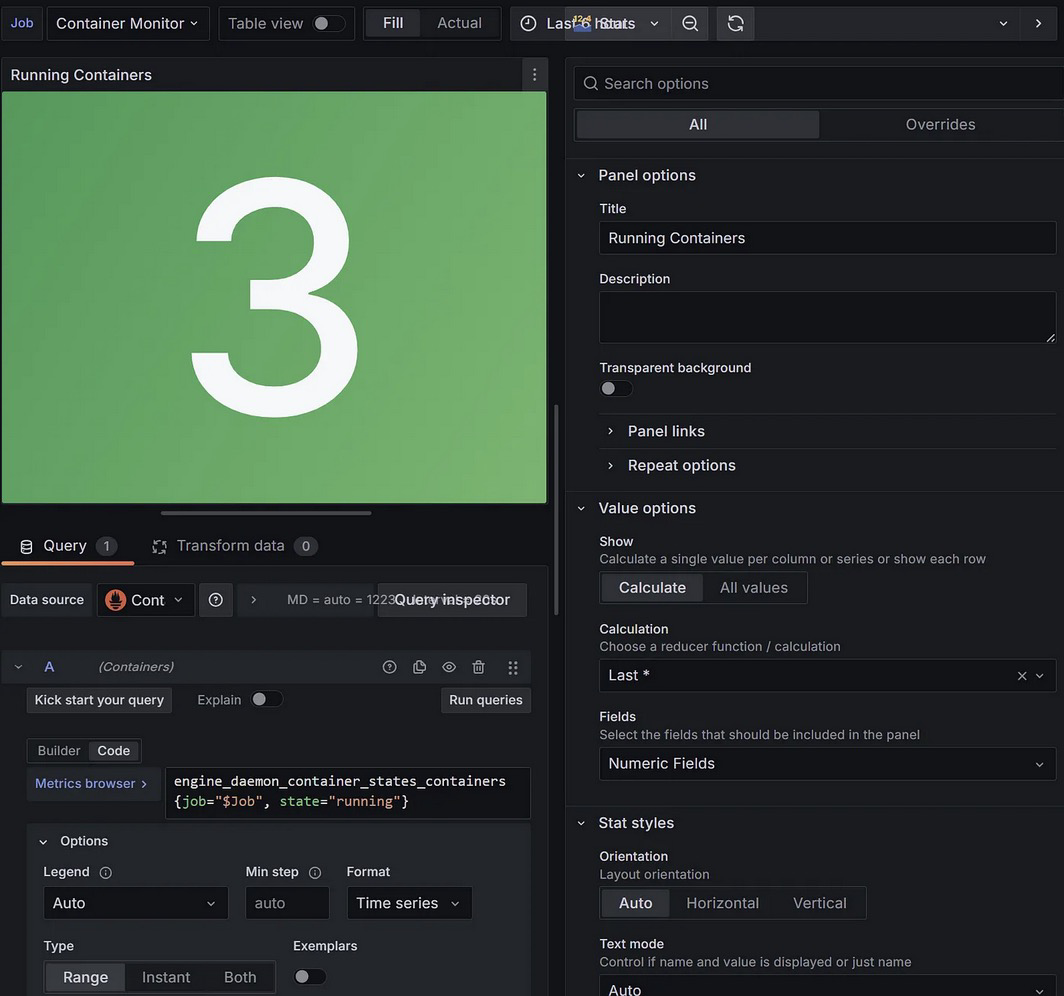Select Calculate under Show
This screenshot has width=1064, height=996.
(x=652, y=588)
